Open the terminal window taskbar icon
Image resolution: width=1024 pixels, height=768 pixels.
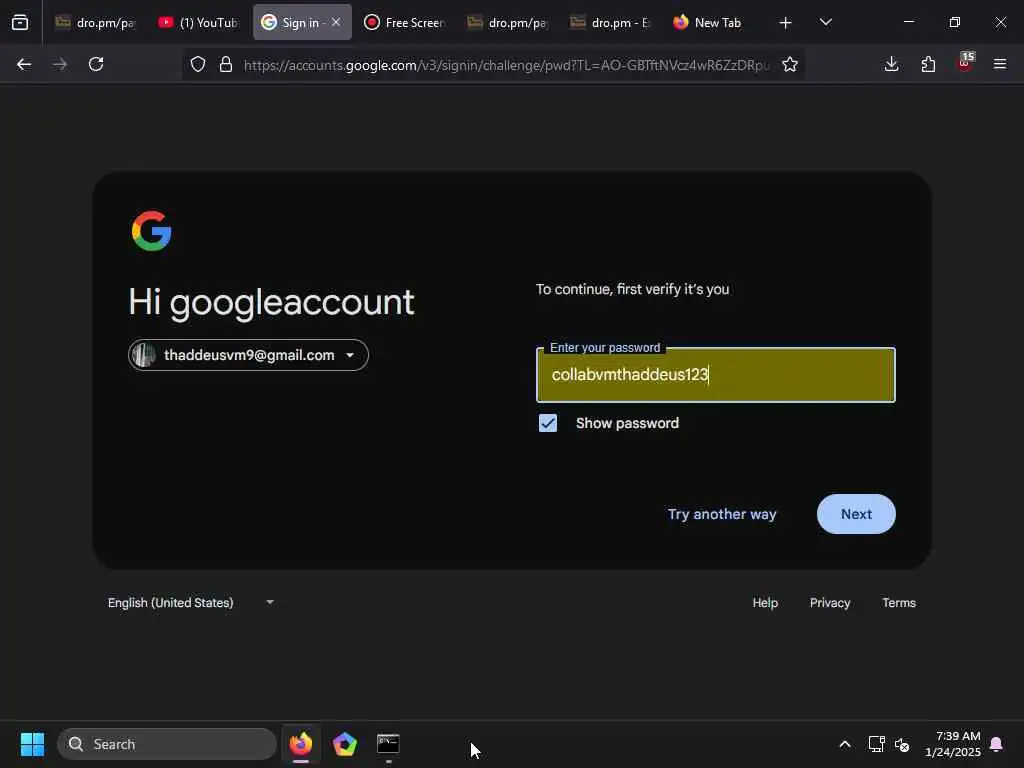[388, 744]
